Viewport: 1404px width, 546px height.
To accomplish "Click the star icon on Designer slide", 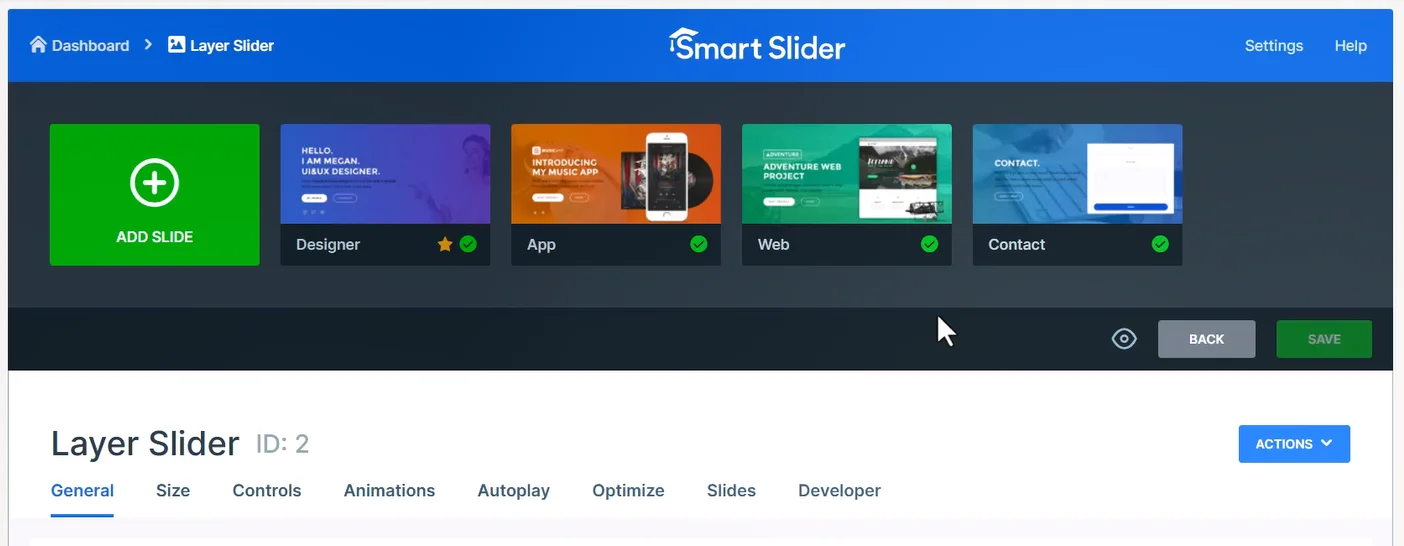I will pos(445,245).
